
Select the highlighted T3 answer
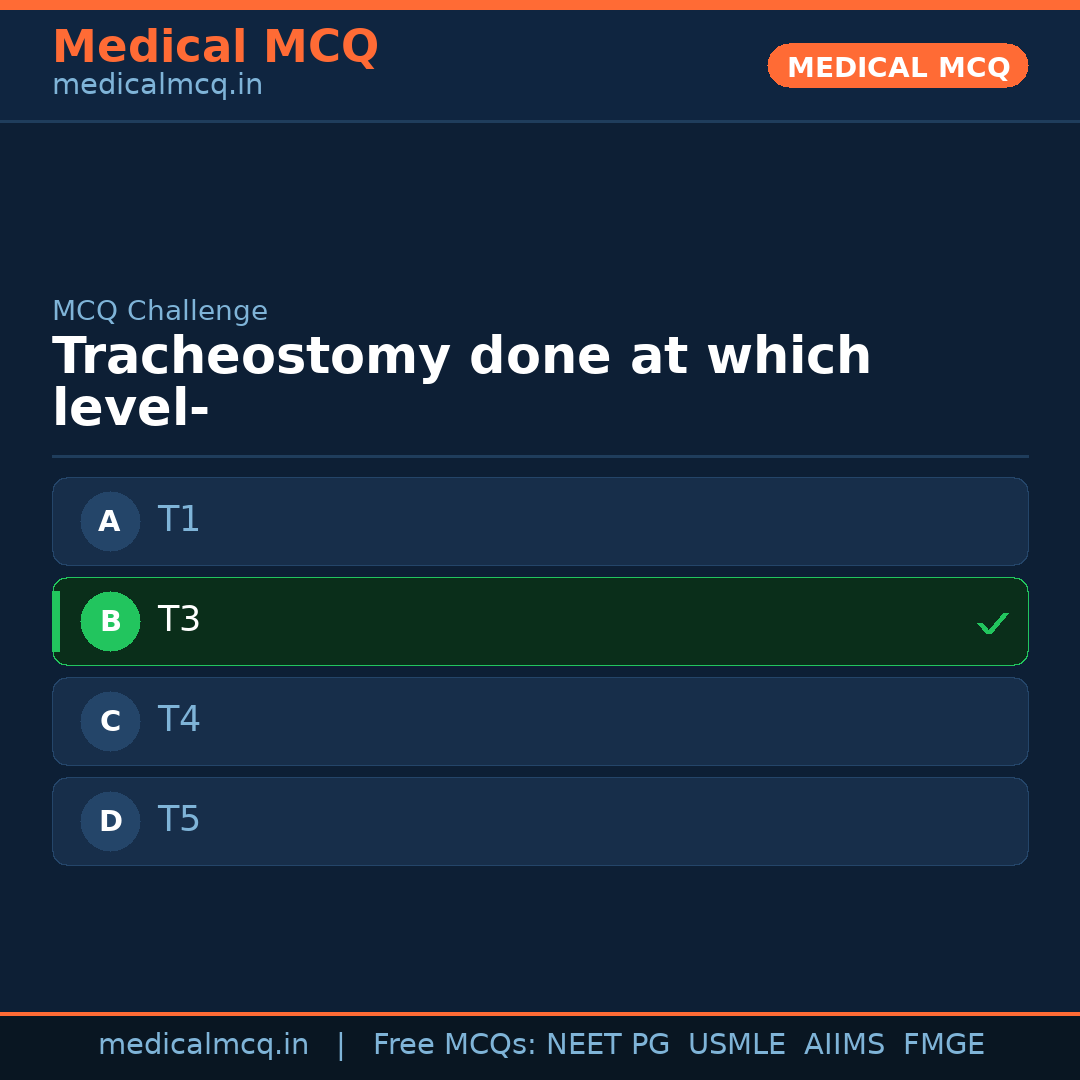(x=540, y=621)
